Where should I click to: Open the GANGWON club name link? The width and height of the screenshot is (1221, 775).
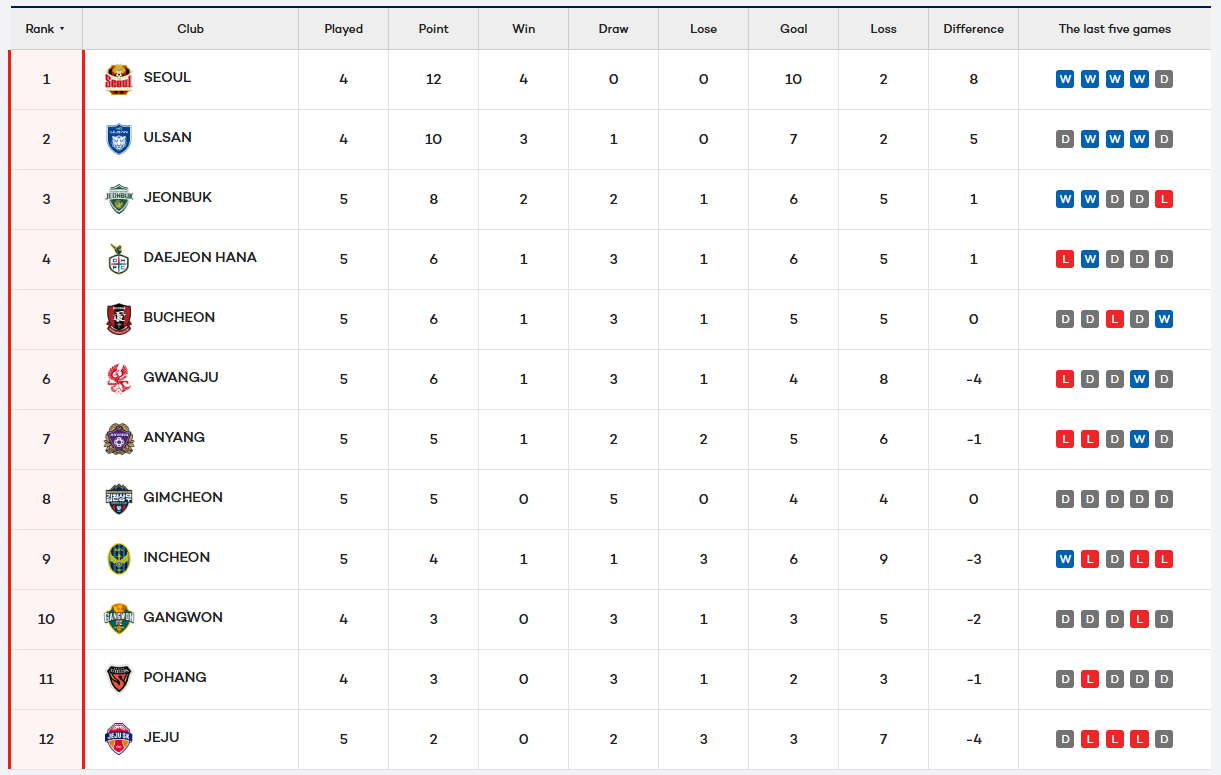tap(183, 617)
